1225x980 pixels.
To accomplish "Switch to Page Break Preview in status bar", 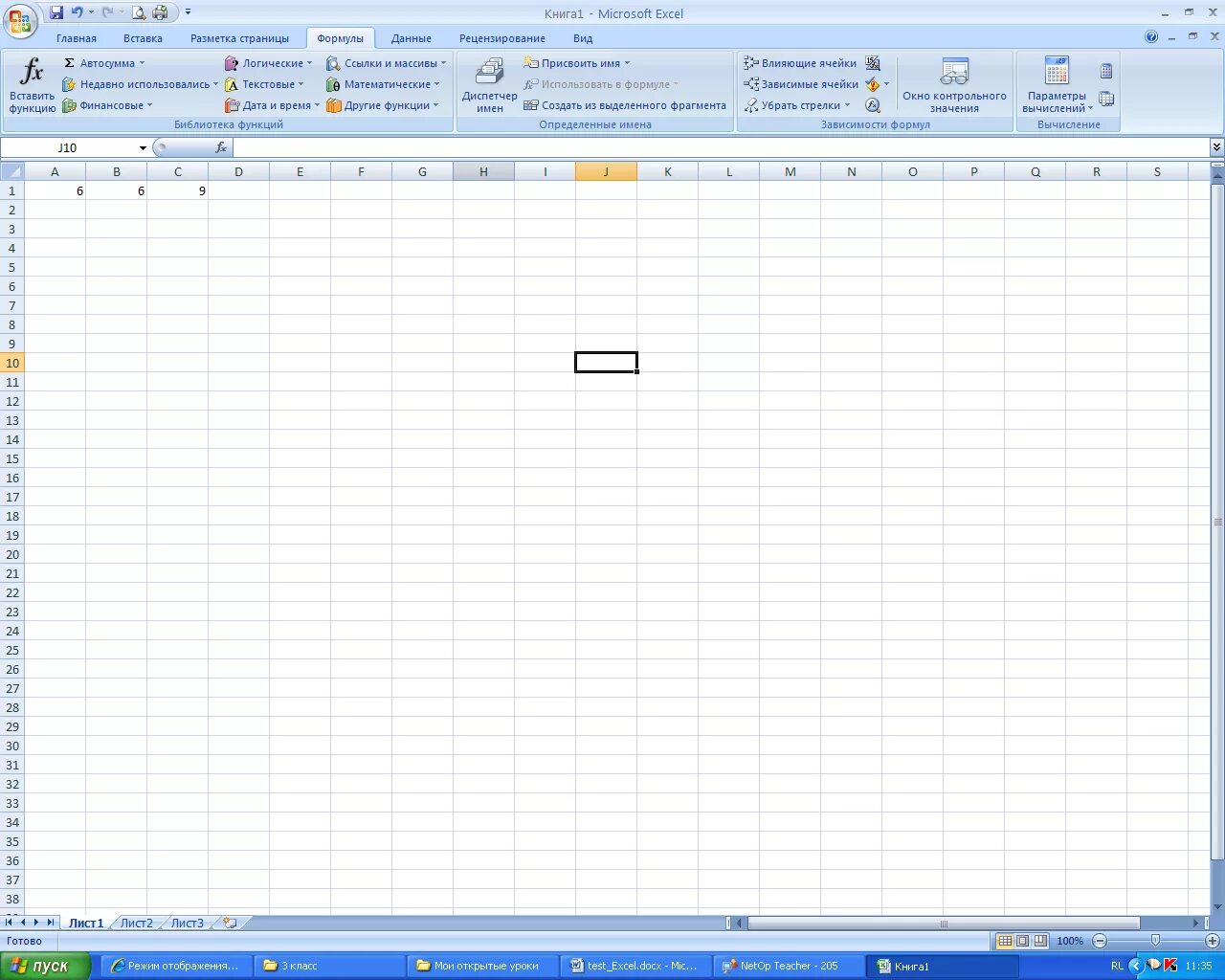I will tap(1040, 941).
